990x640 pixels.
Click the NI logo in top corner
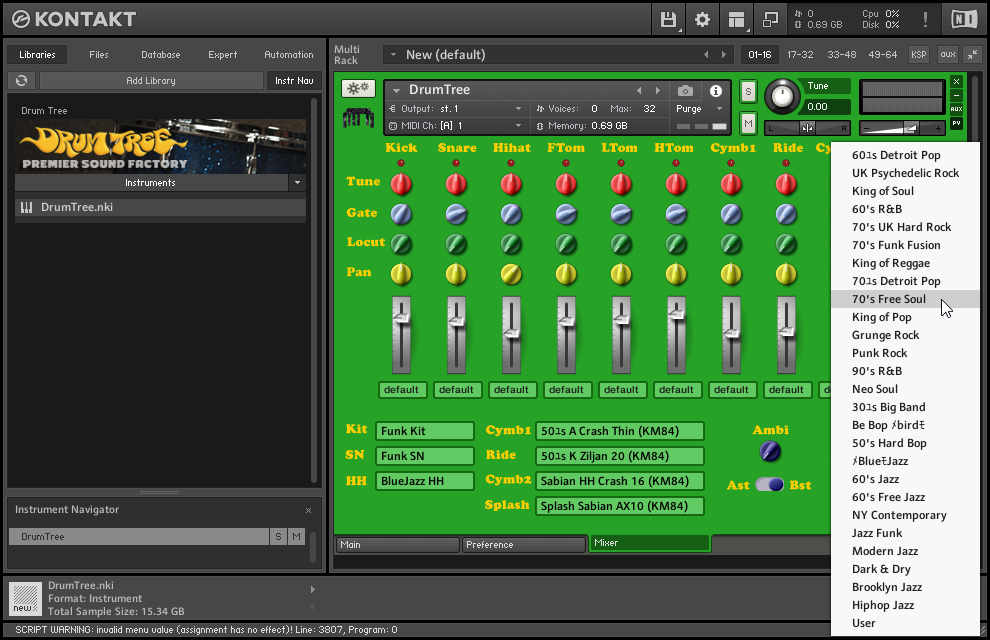coord(964,20)
